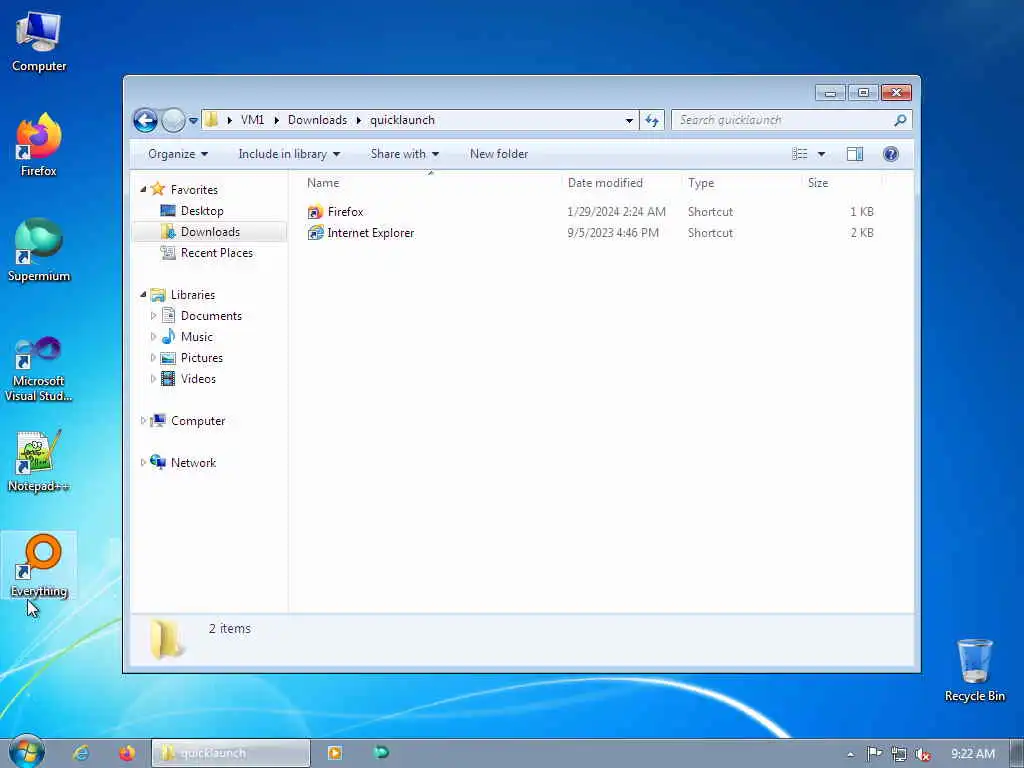Show hidden tray icons arrow
Viewport: 1024px width, 768px height.
point(850,754)
